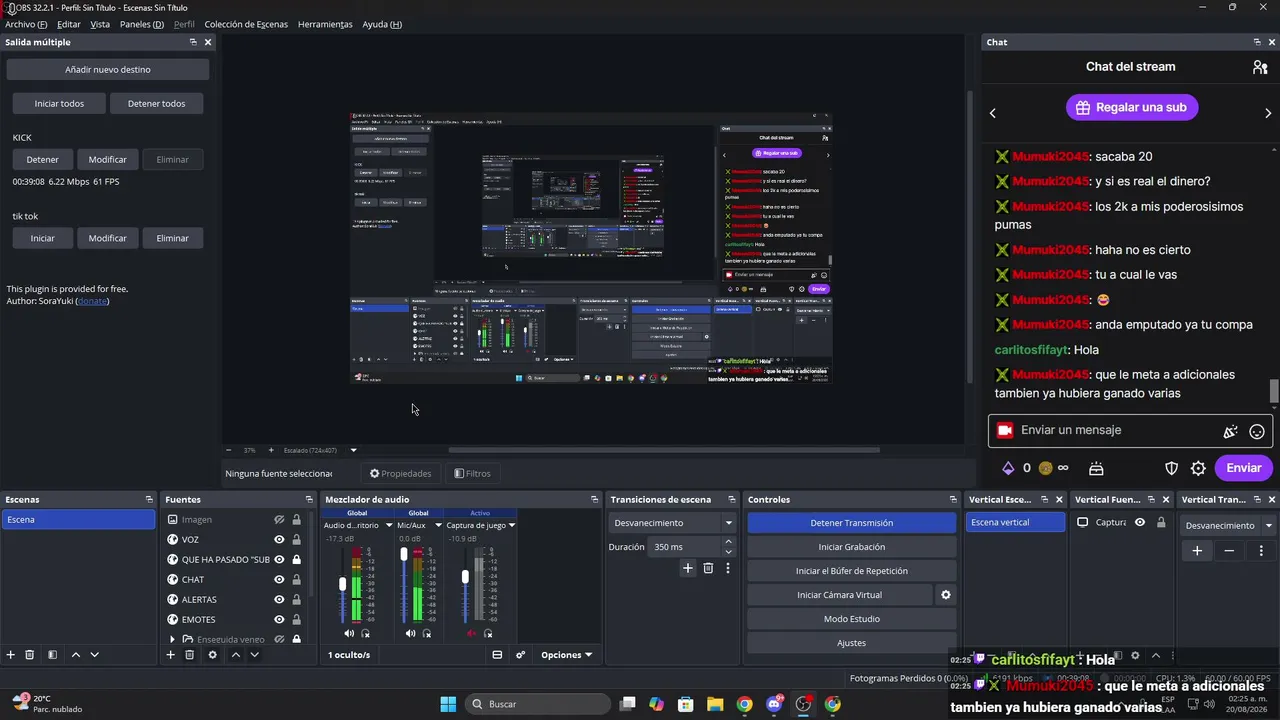The image size is (1280, 720).
Task: Hide the VOZ source
Action: pyautogui.click(x=279, y=540)
